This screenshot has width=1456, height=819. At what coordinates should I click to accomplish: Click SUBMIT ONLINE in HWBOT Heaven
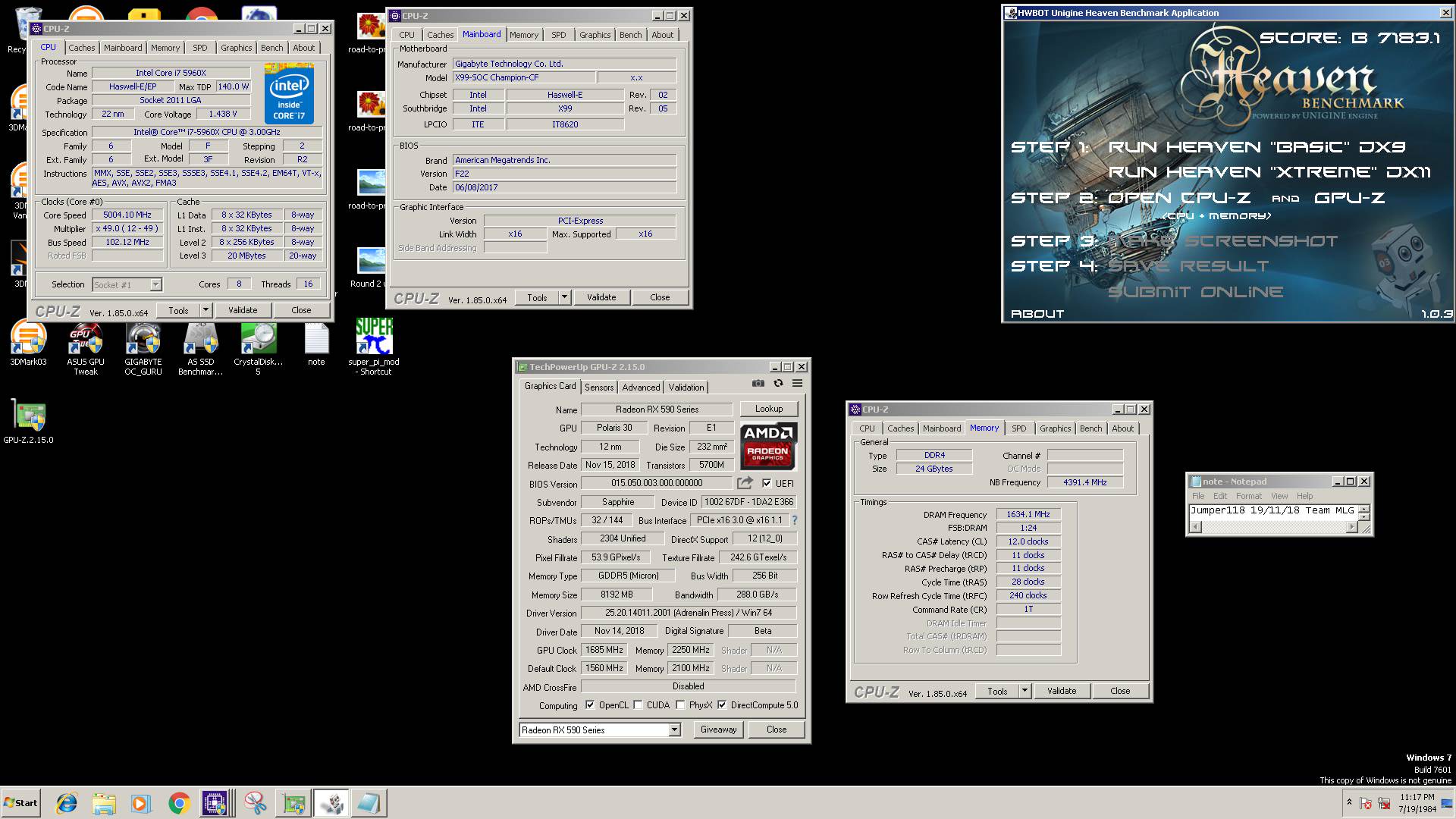coord(1195,292)
